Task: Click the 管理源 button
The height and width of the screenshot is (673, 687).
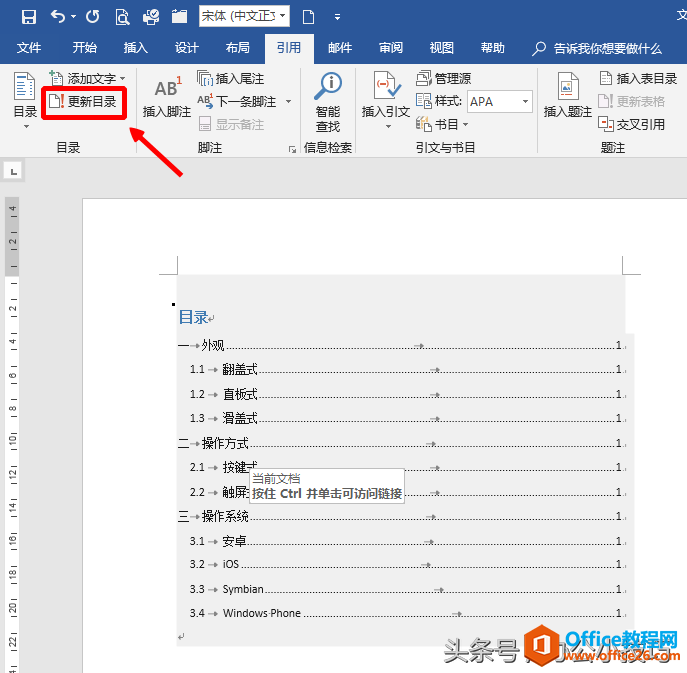Action: [x=443, y=78]
